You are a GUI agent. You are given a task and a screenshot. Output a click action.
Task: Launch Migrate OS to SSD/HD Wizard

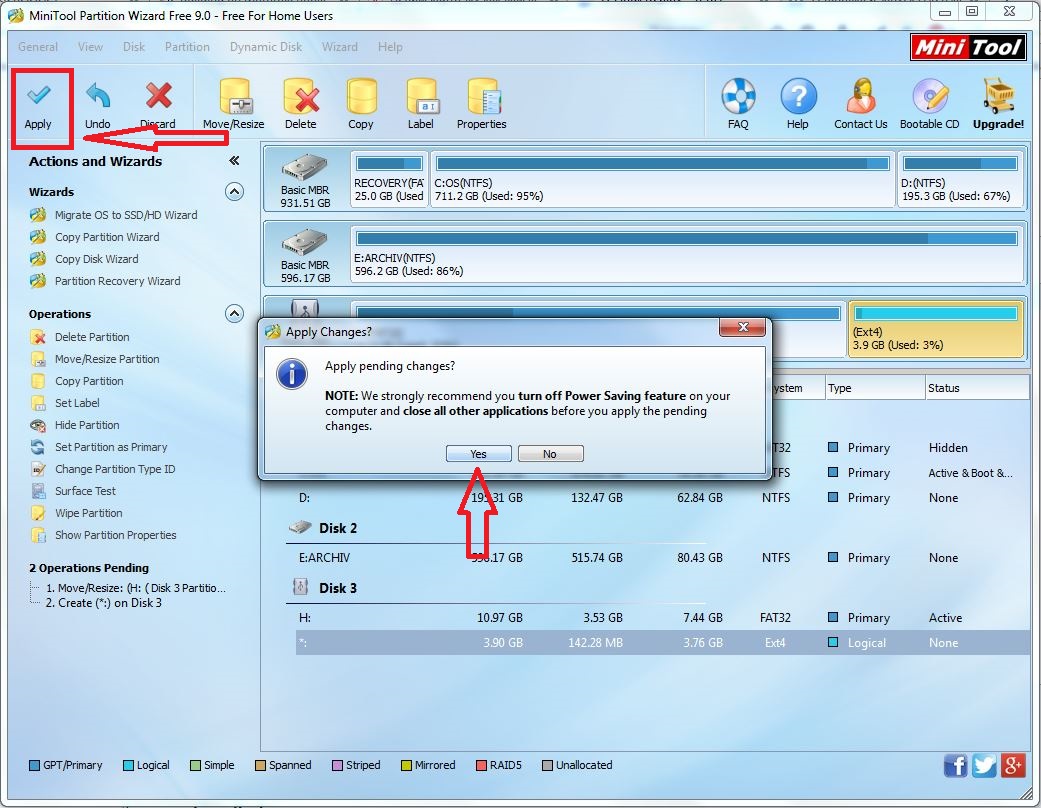125,215
